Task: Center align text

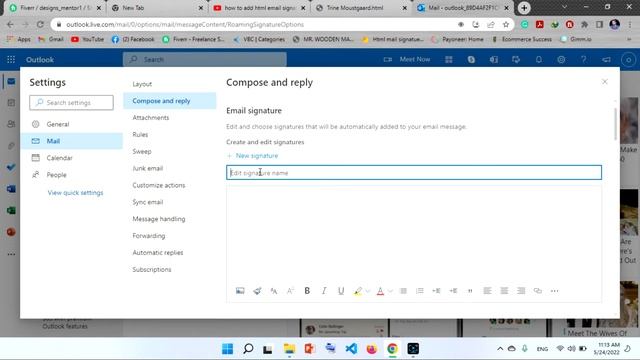Action: (x=504, y=291)
